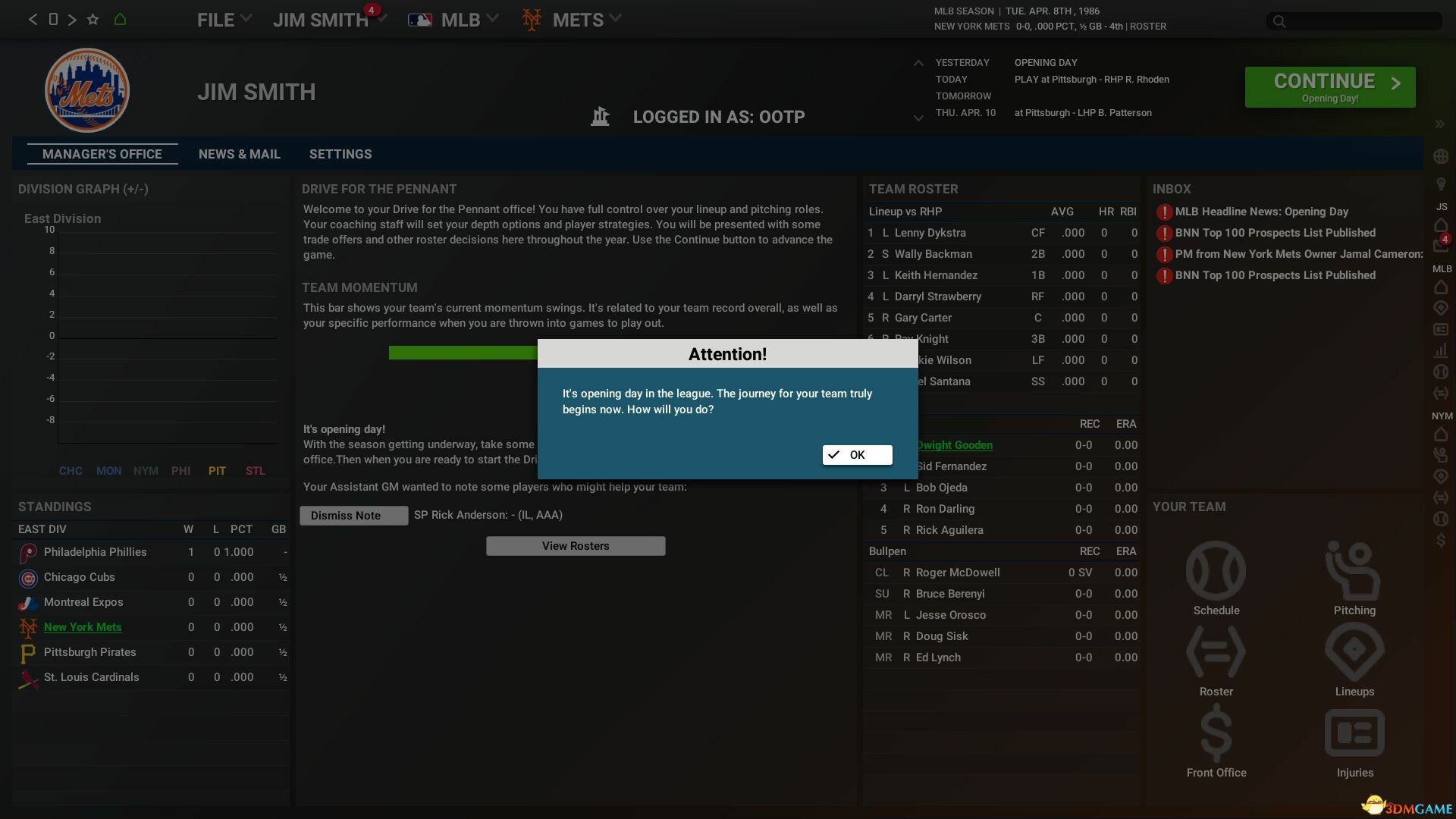Click the bookmark star icon
Screen dimensions: 1456x819
point(93,20)
